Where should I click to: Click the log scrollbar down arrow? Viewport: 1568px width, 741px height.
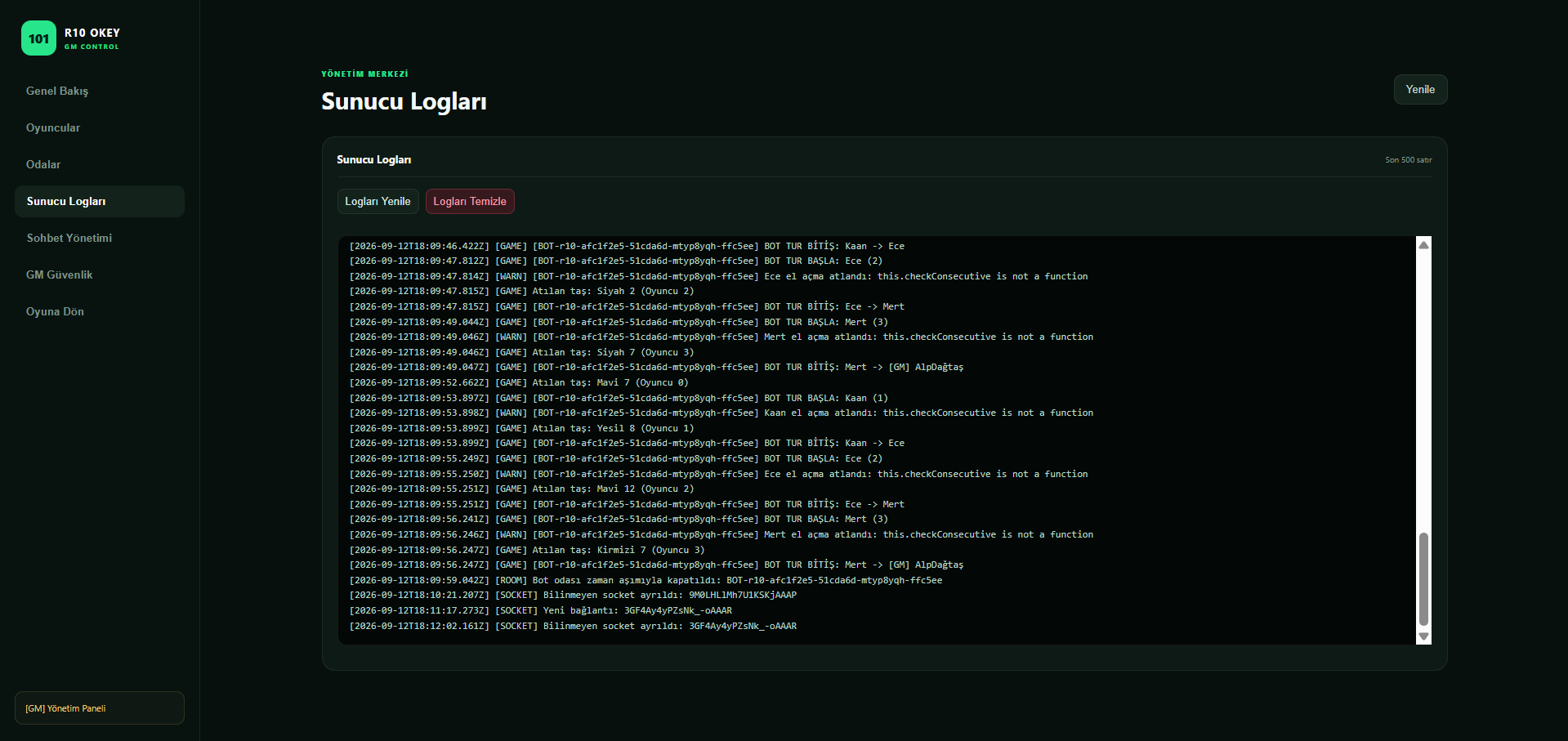1423,636
